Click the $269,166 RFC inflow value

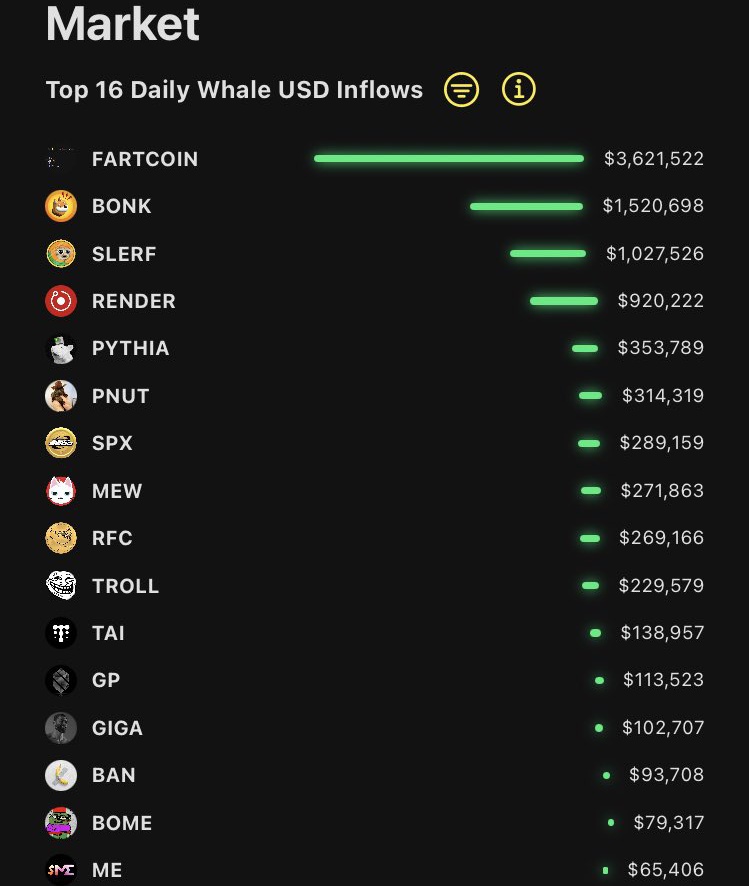click(x=661, y=538)
